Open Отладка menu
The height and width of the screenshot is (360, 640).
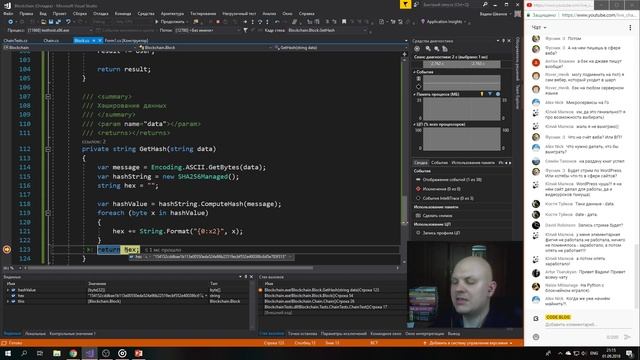(100, 13)
